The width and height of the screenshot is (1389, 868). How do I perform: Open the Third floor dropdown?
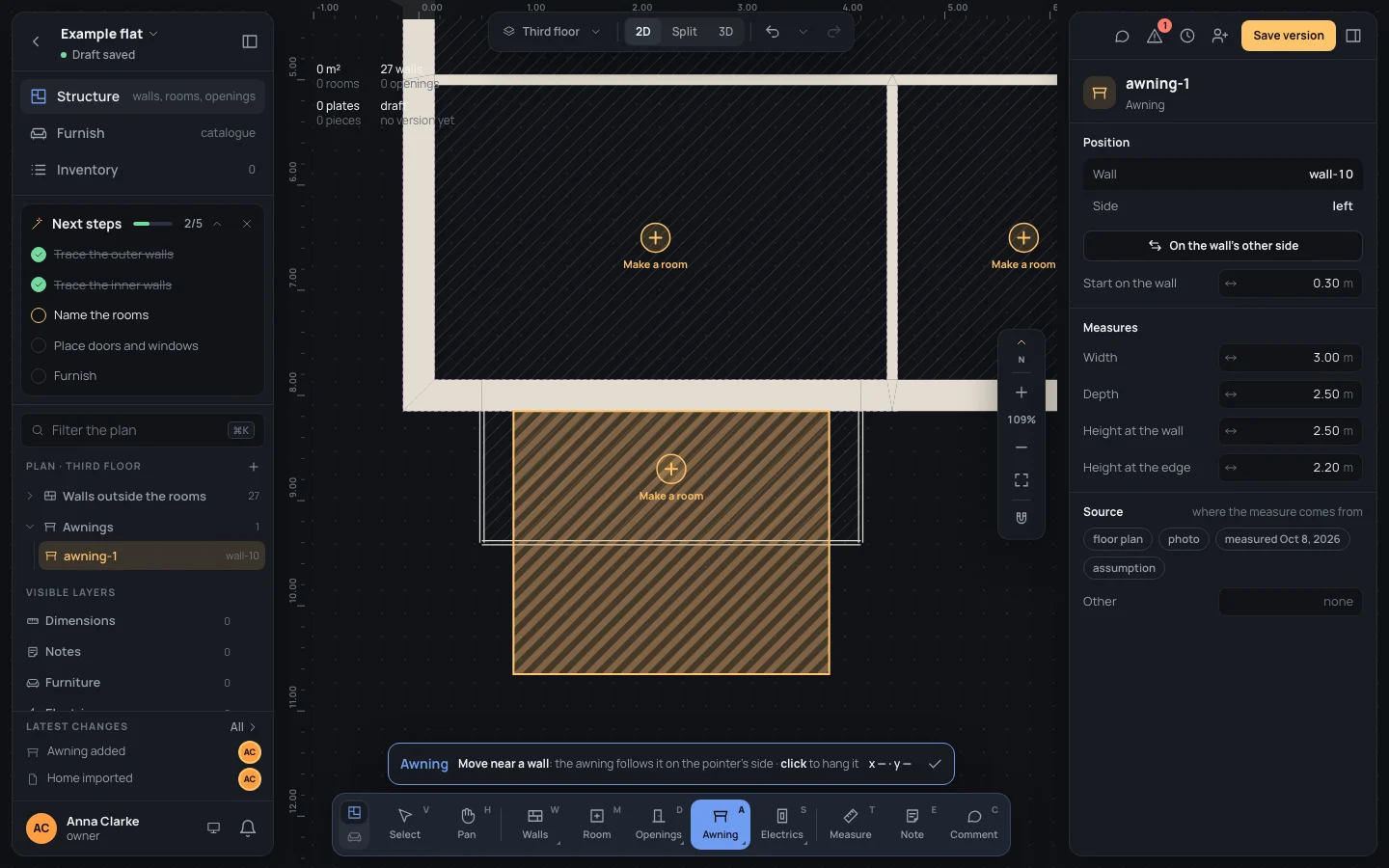pos(552,32)
